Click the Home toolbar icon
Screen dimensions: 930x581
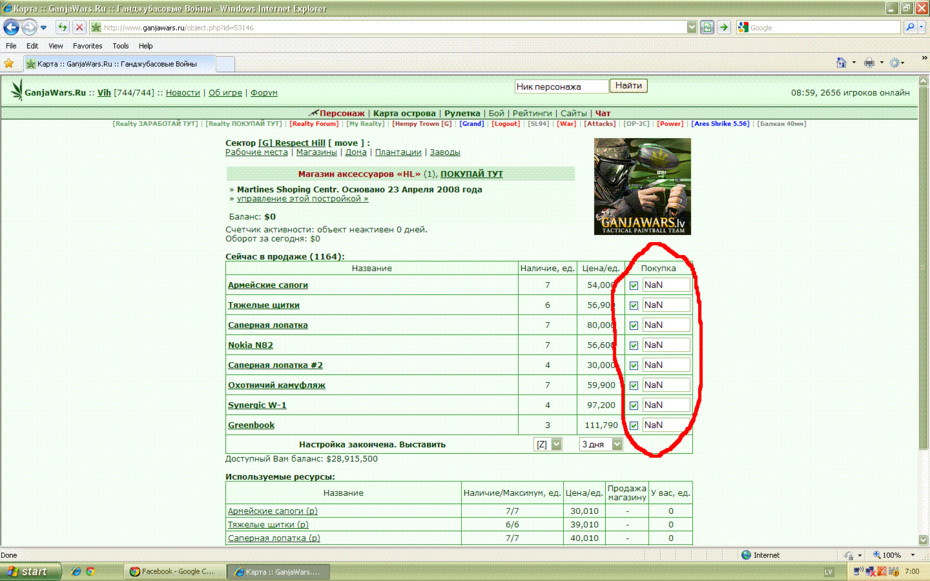click(841, 62)
